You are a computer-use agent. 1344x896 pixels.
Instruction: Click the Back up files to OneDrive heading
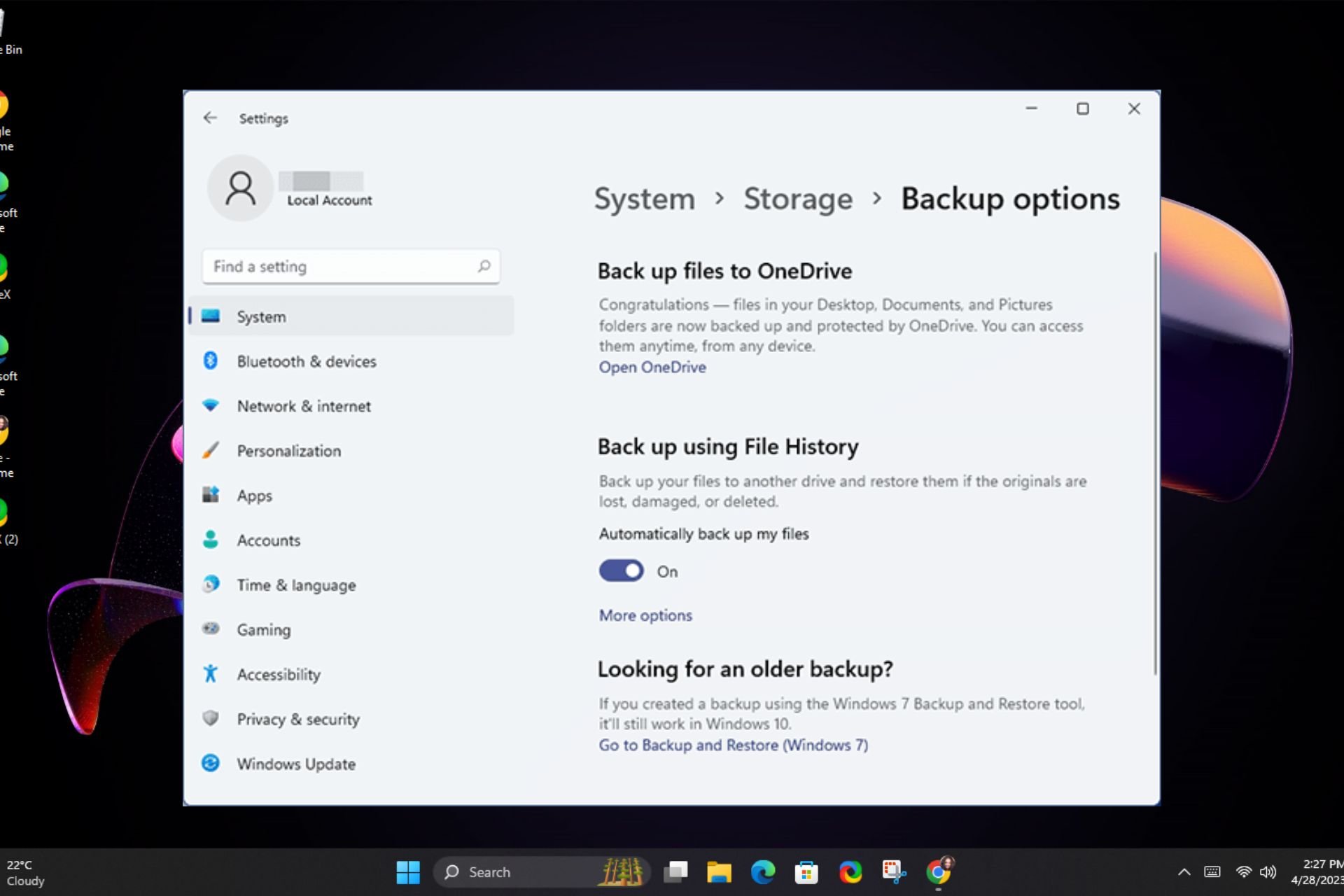click(724, 272)
